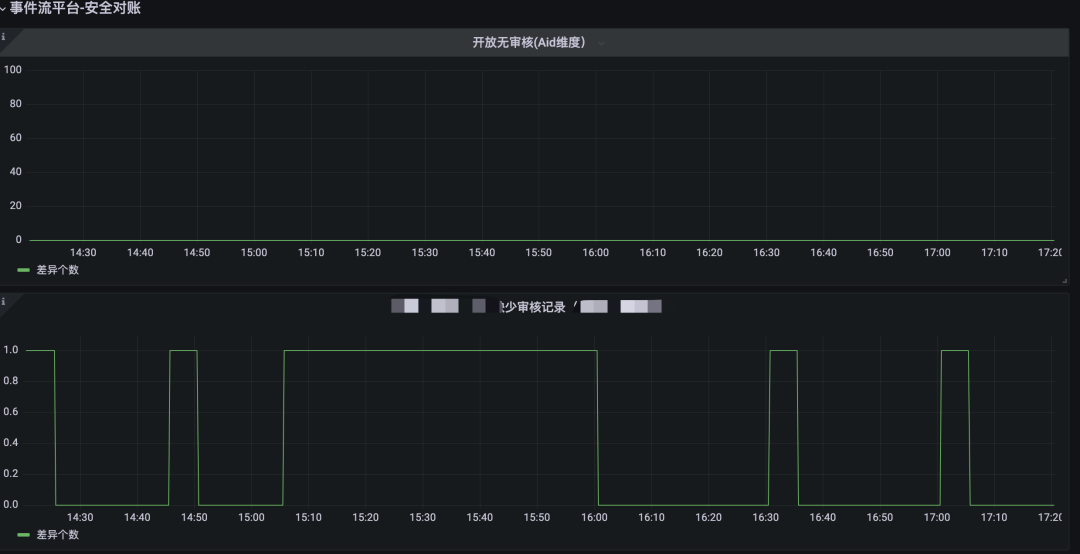The height and width of the screenshot is (554, 1080).
Task: Open info icon of the lower 少审核记录 panel
Action: pos(3,301)
